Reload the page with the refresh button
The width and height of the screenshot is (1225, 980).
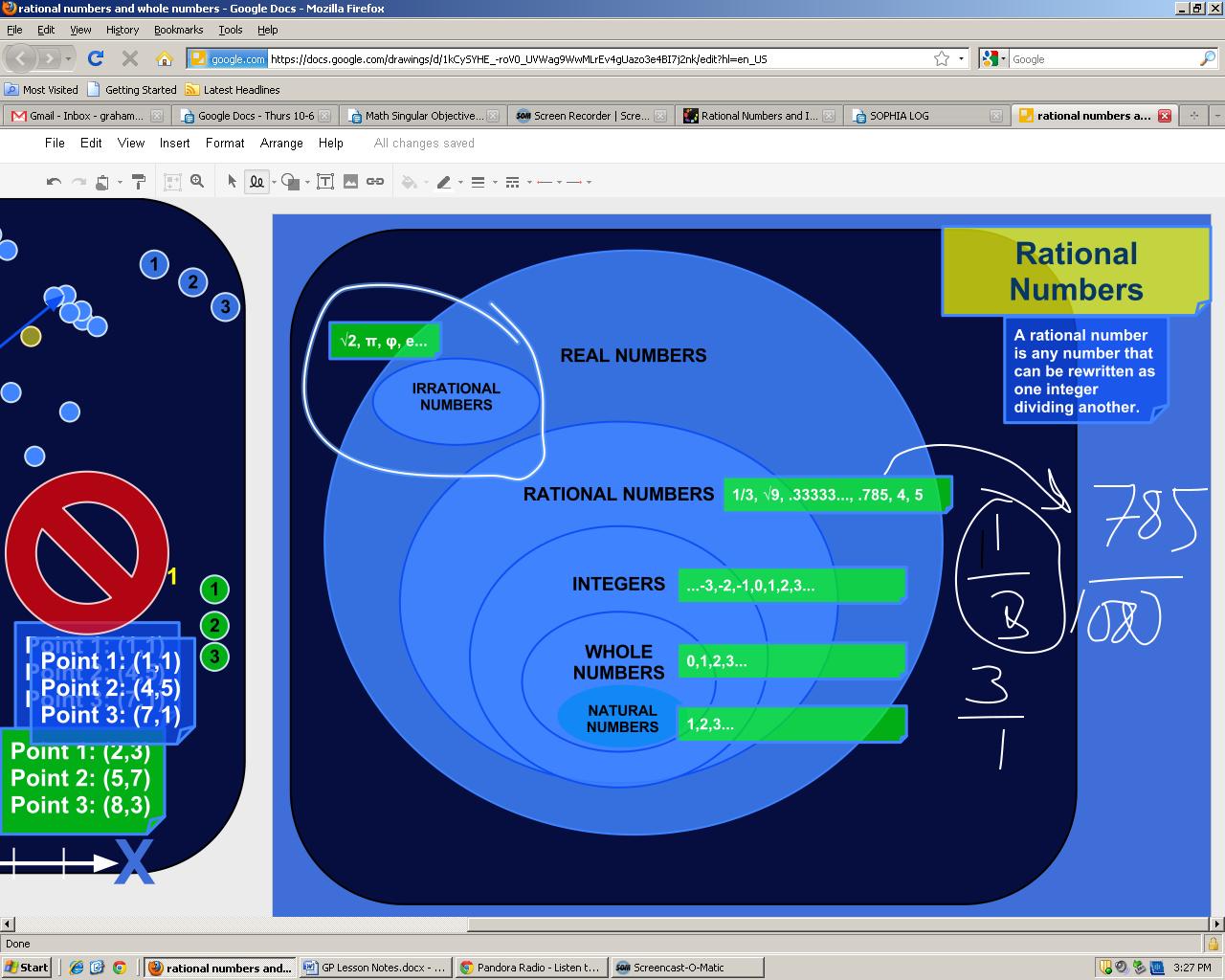click(96, 58)
